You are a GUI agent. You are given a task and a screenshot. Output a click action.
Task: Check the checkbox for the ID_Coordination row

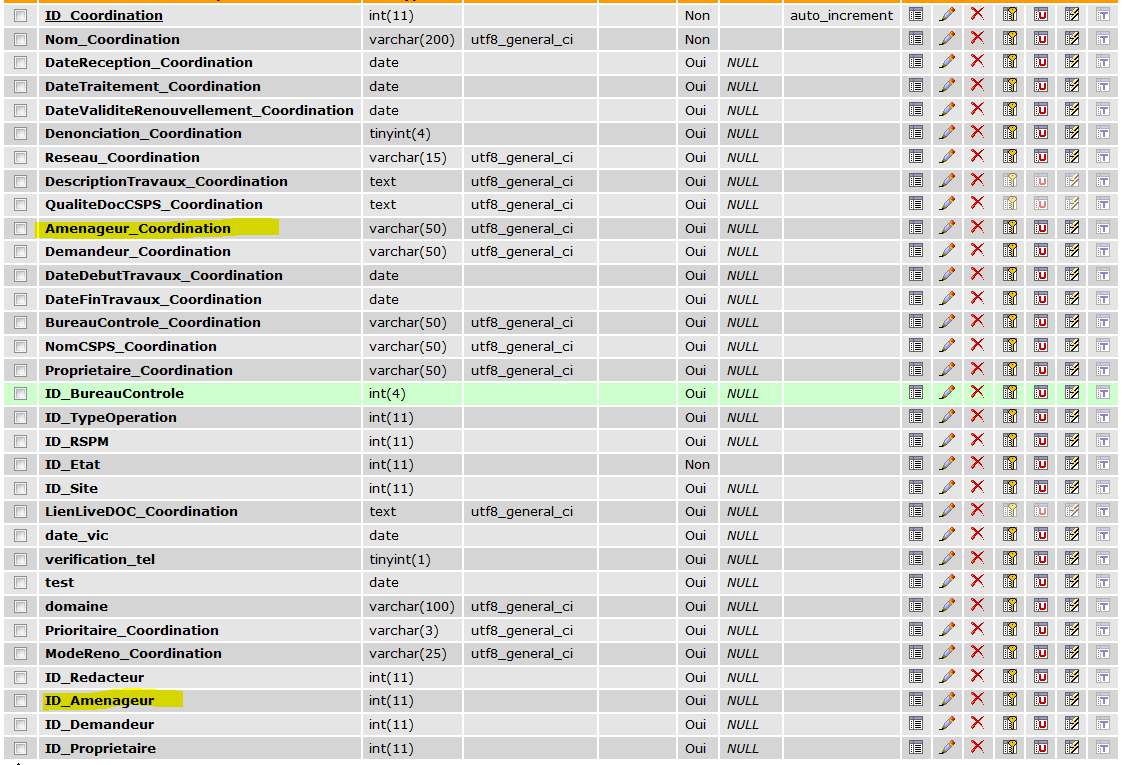(x=20, y=15)
